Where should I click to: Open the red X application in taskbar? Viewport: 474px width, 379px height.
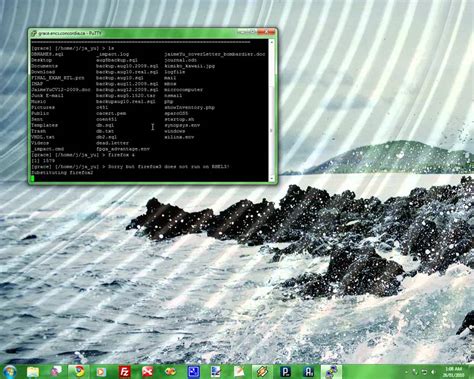[147, 372]
